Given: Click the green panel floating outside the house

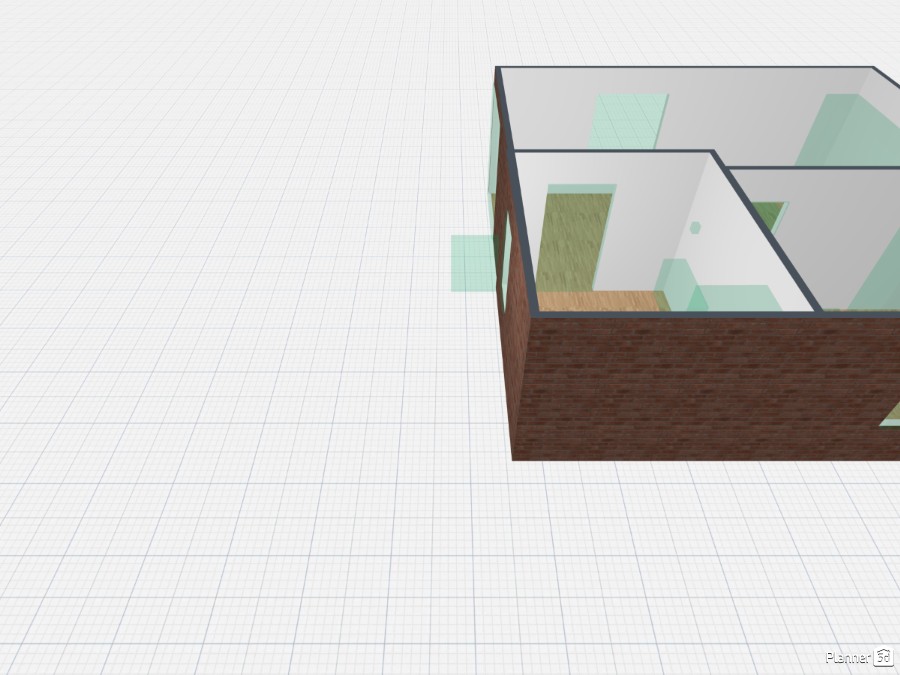Looking at the screenshot, I should (x=470, y=262).
